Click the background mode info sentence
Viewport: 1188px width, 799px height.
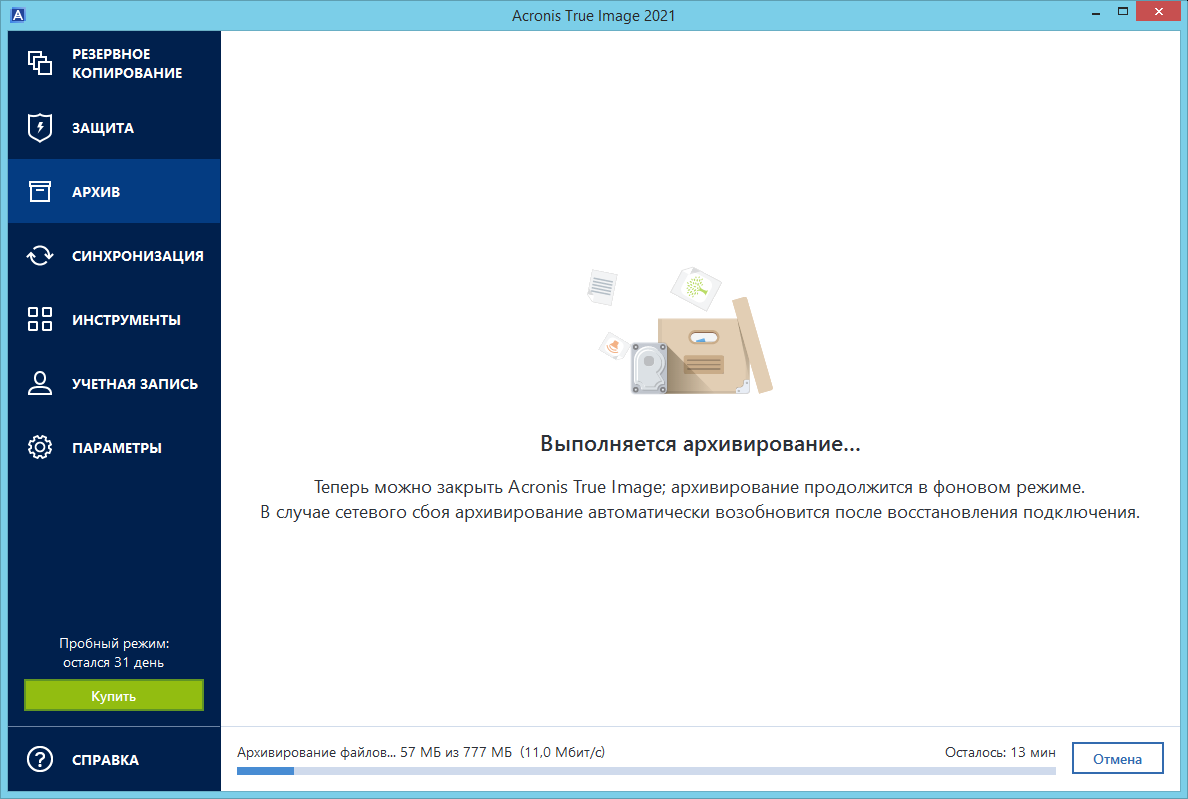coord(699,487)
